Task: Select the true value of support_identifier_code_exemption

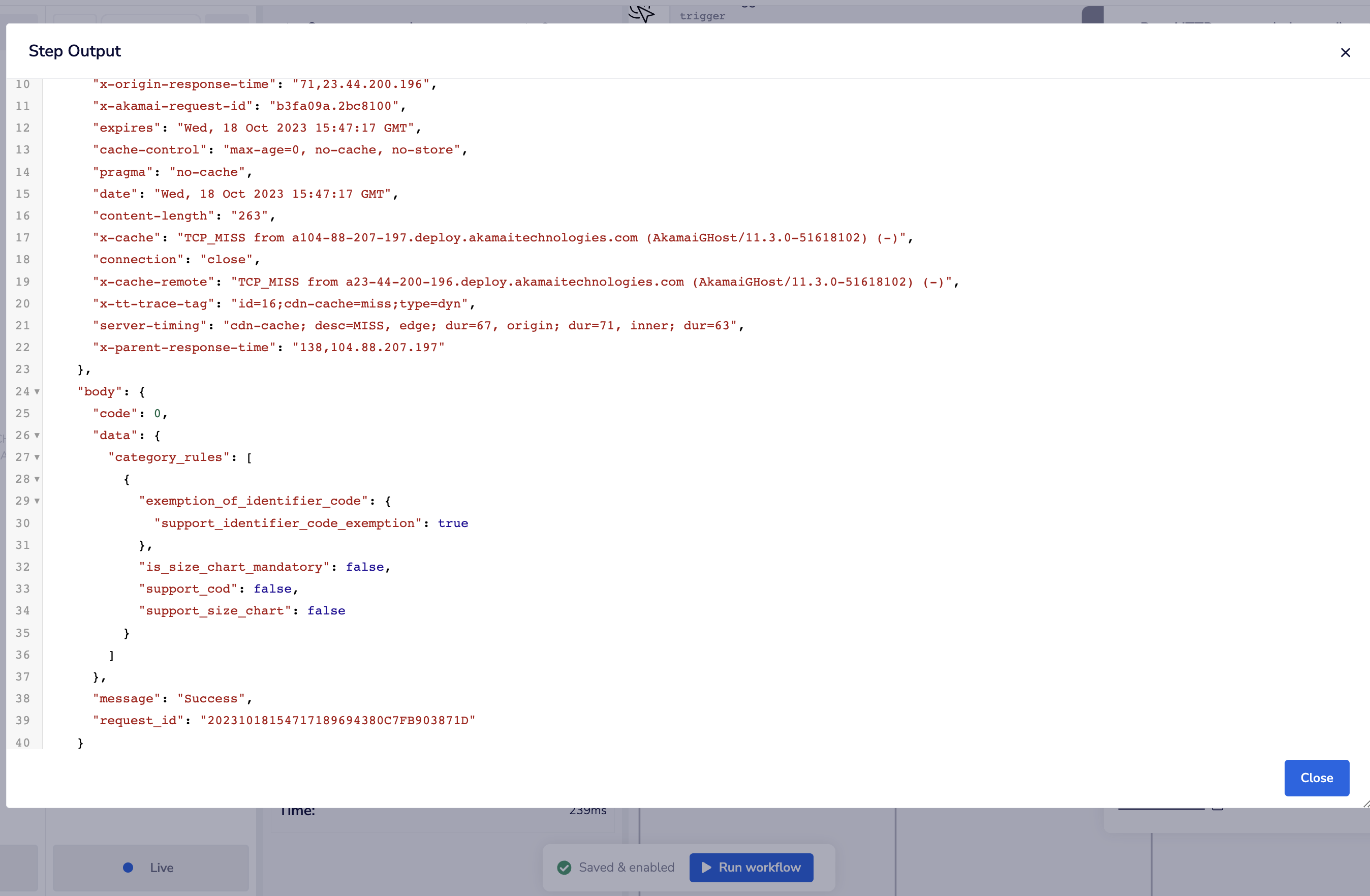Action: pyautogui.click(x=453, y=523)
